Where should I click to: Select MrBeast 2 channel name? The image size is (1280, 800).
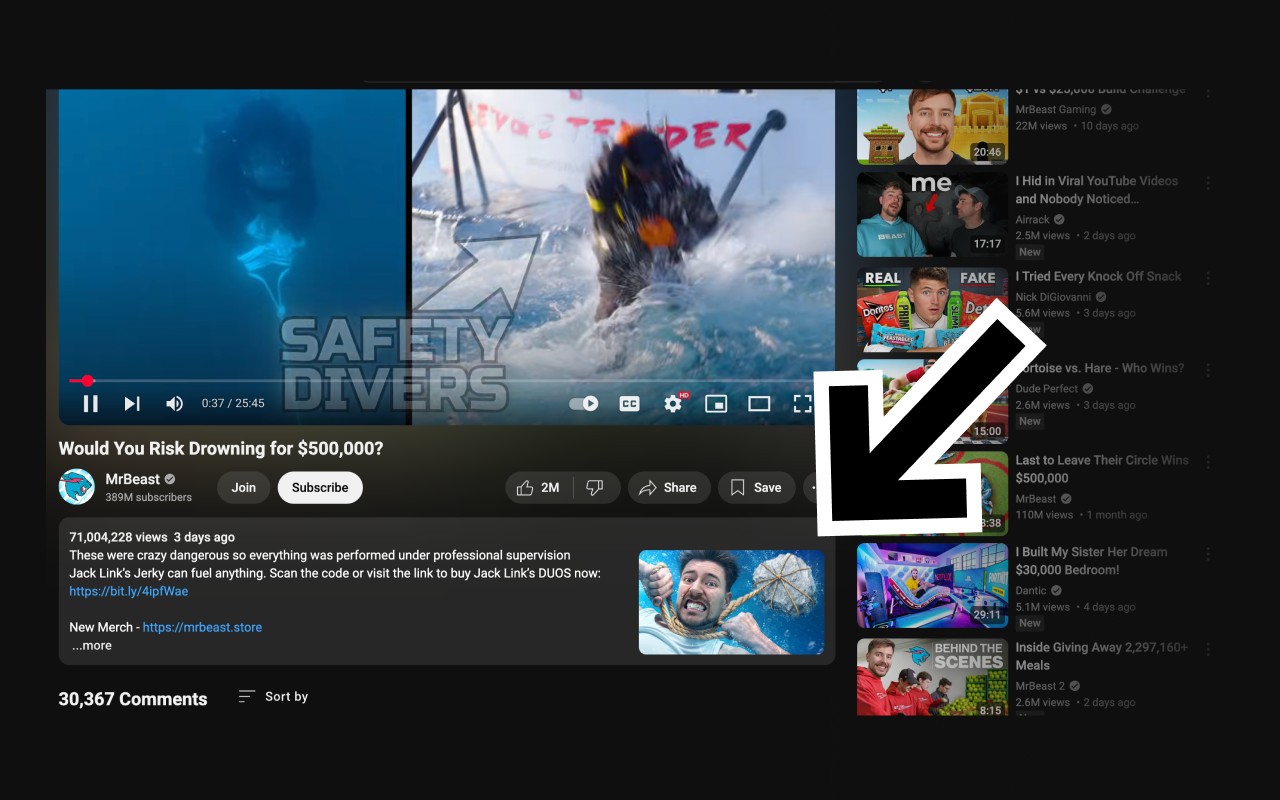click(1040, 686)
